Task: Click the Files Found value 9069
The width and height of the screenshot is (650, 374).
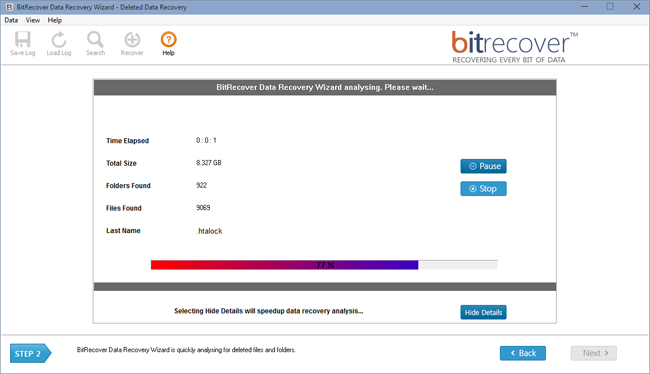Action: click(203, 208)
